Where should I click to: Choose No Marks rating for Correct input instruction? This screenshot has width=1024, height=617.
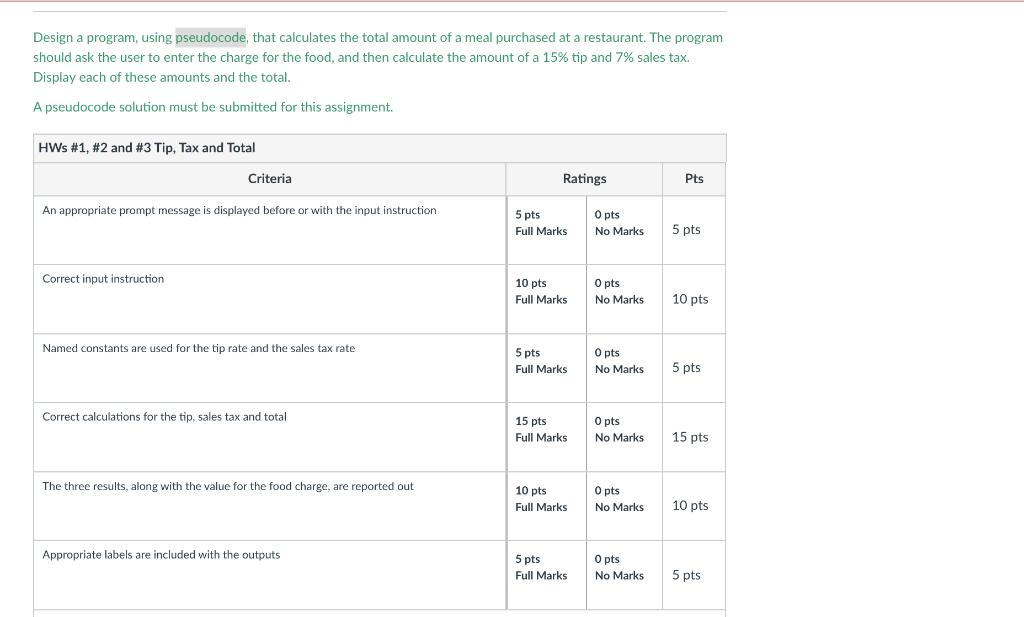pos(619,292)
